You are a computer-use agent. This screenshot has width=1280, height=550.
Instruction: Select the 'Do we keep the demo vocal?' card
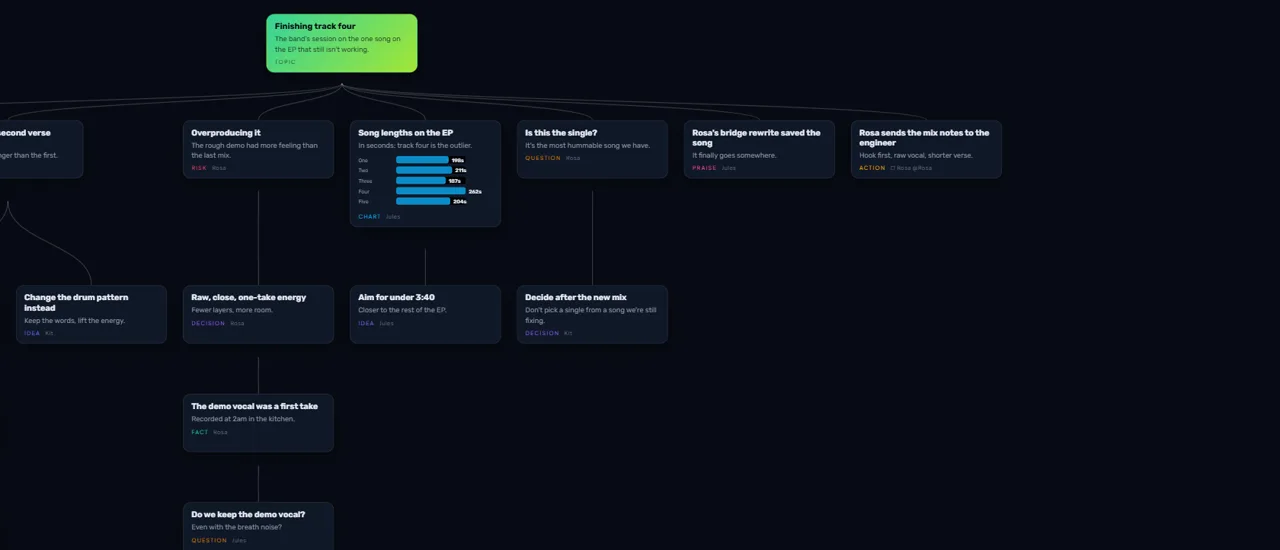[258, 526]
